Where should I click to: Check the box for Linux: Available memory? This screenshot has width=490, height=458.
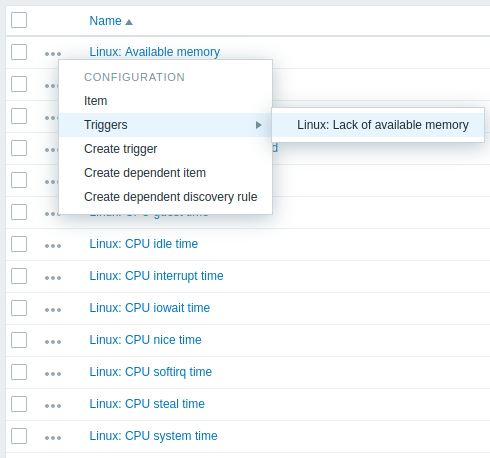[19, 52]
